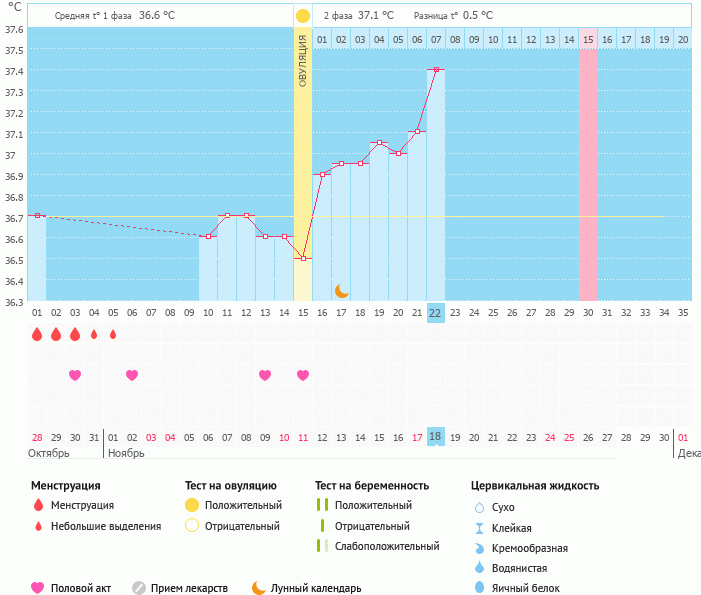This screenshot has width=701, height=595.
Task: Click the lowest 36.5 temperature point at ovulation
Action: (303, 258)
